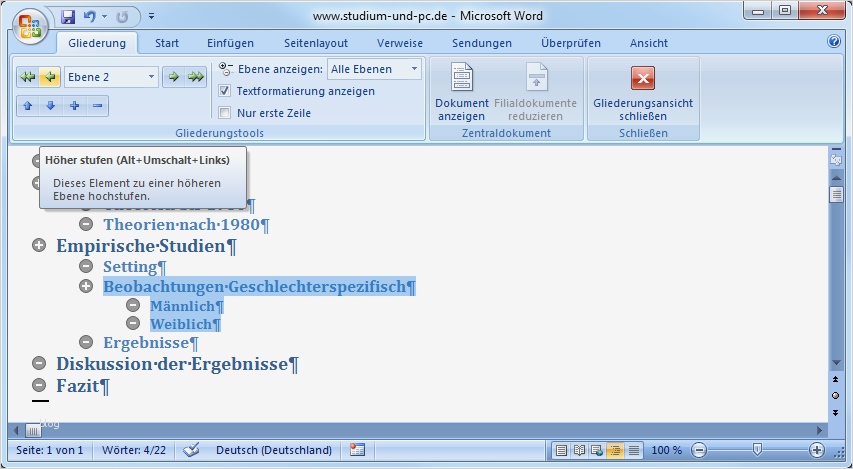
Task: Switch to the Start tab
Action: click(x=167, y=43)
